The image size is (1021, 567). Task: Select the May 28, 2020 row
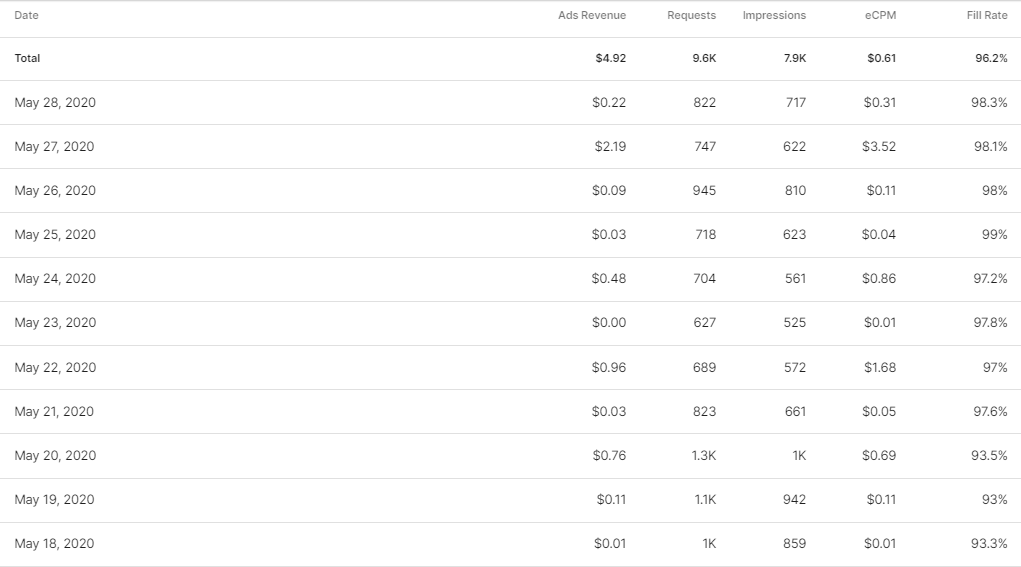(55, 103)
